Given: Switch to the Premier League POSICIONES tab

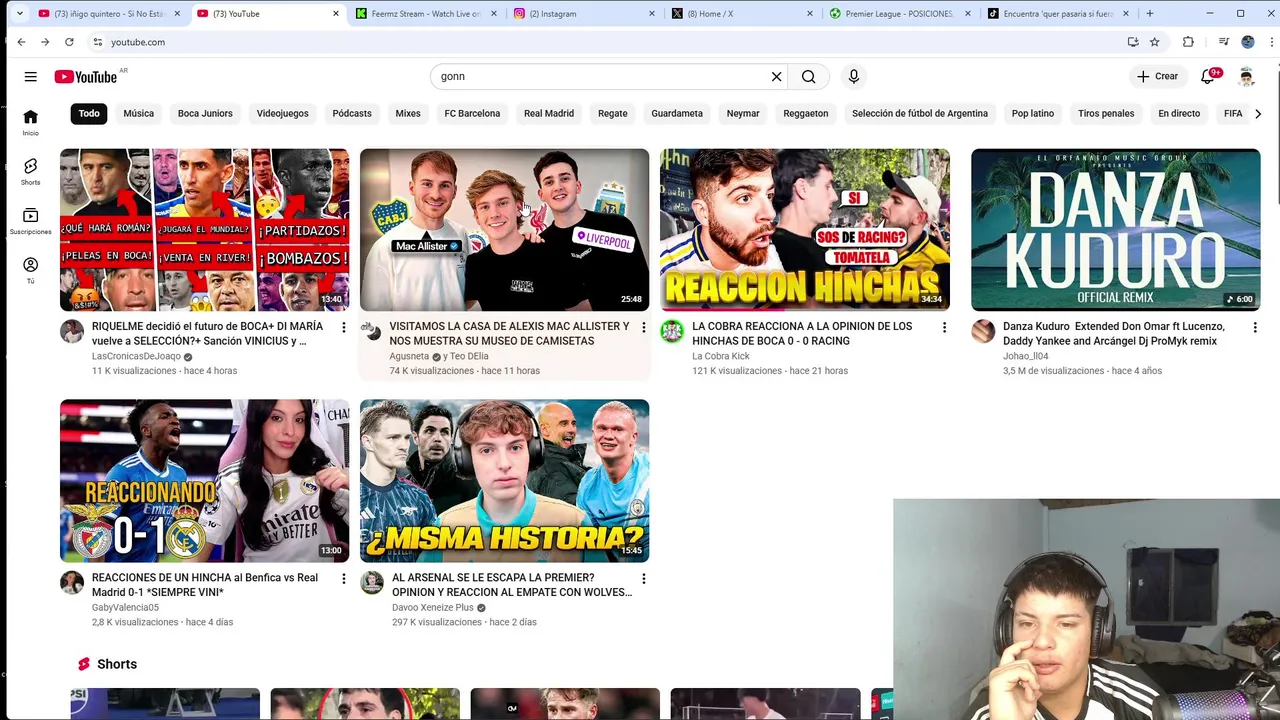Looking at the screenshot, I should [x=900, y=14].
